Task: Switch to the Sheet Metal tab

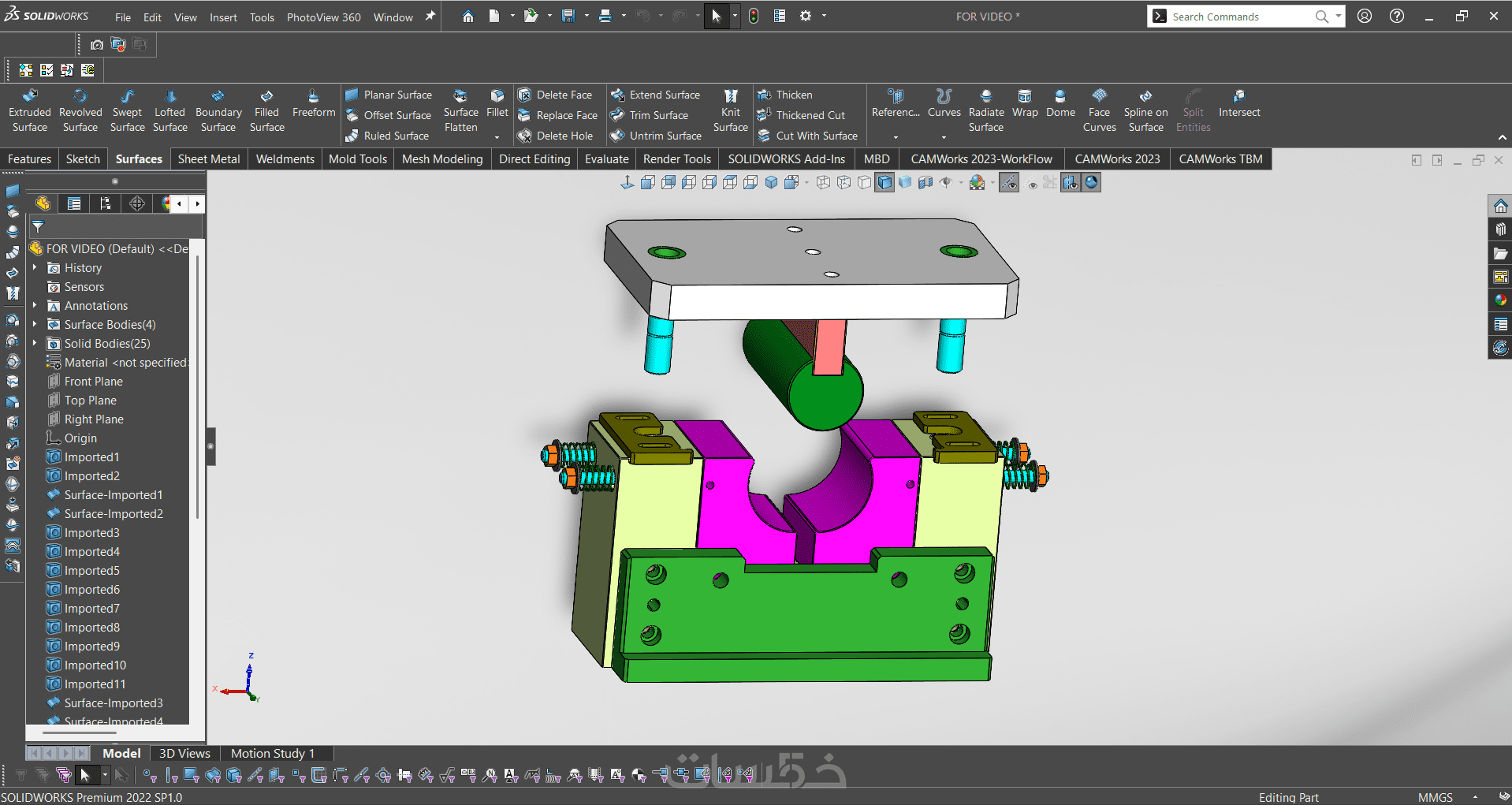Action: [209, 159]
